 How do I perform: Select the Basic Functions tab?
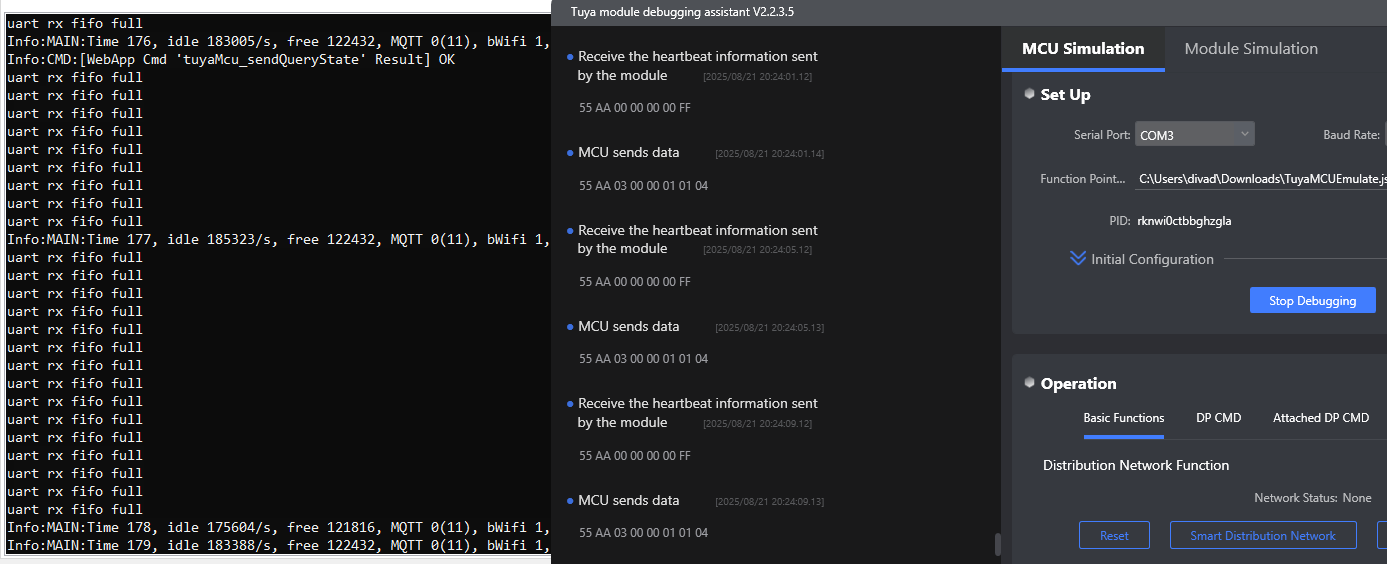(x=1123, y=418)
